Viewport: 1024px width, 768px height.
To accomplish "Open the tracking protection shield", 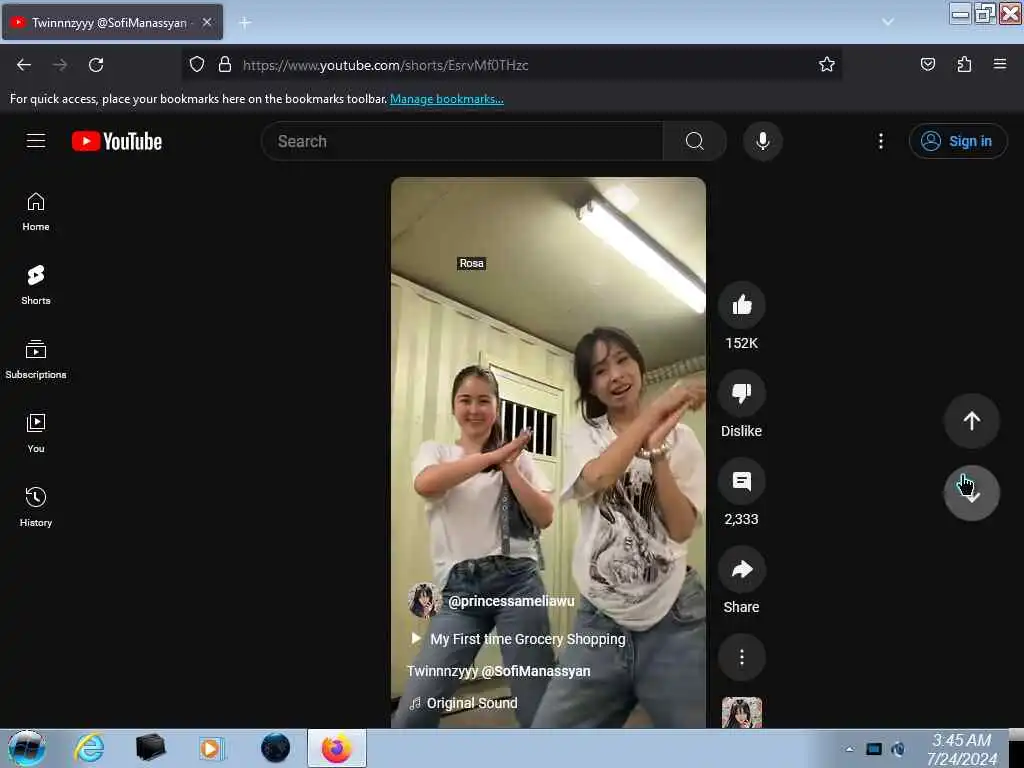I will click(197, 65).
